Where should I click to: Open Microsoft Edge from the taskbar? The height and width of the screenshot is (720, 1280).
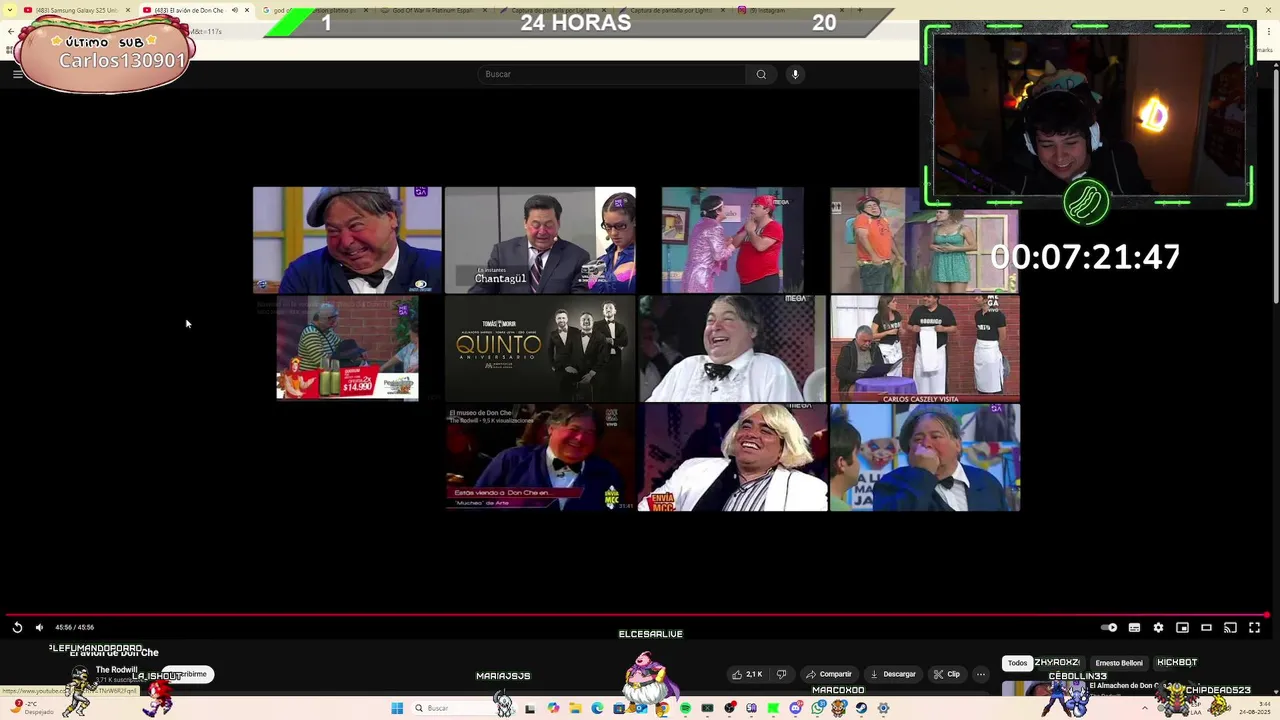tap(597, 708)
